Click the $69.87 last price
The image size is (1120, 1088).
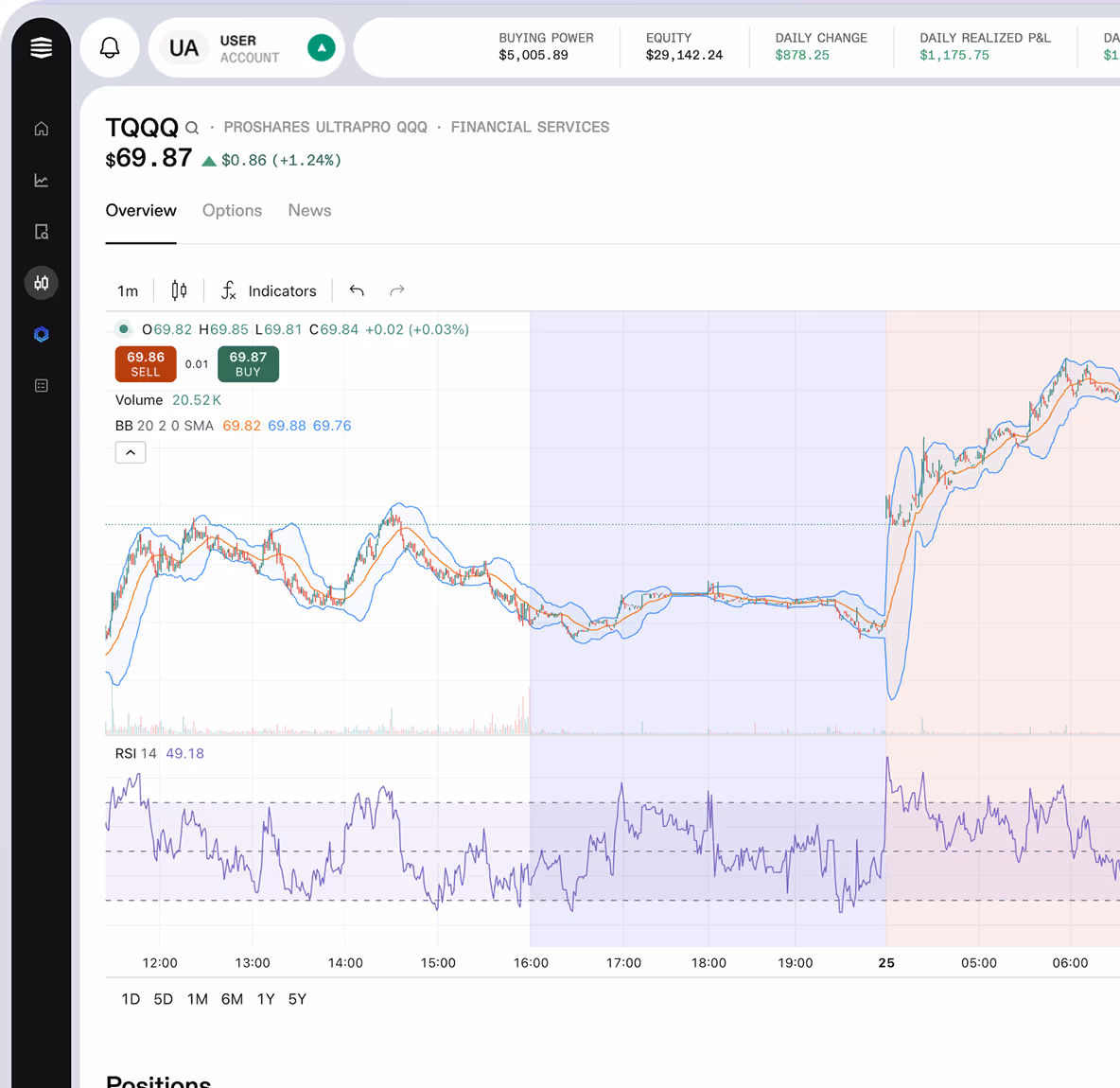click(149, 158)
